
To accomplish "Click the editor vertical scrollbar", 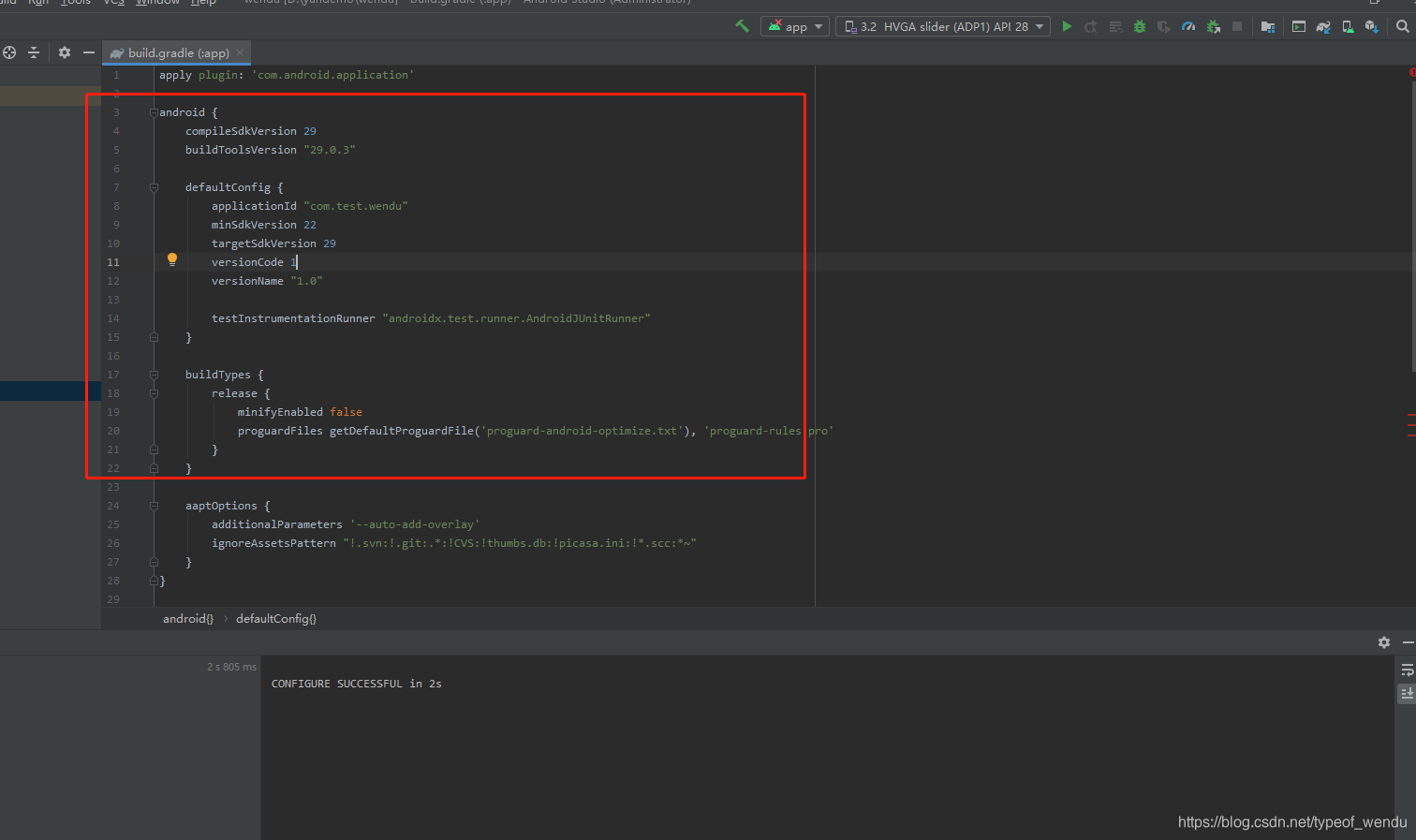I will click(x=1412, y=225).
